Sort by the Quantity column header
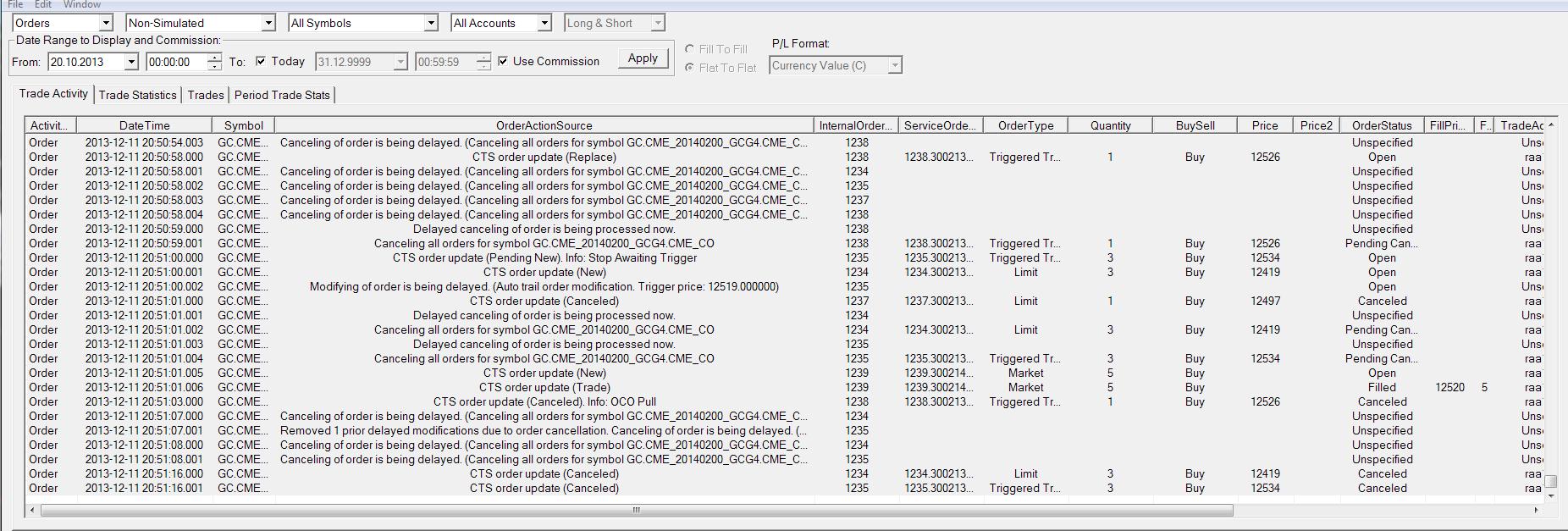 tap(1110, 125)
